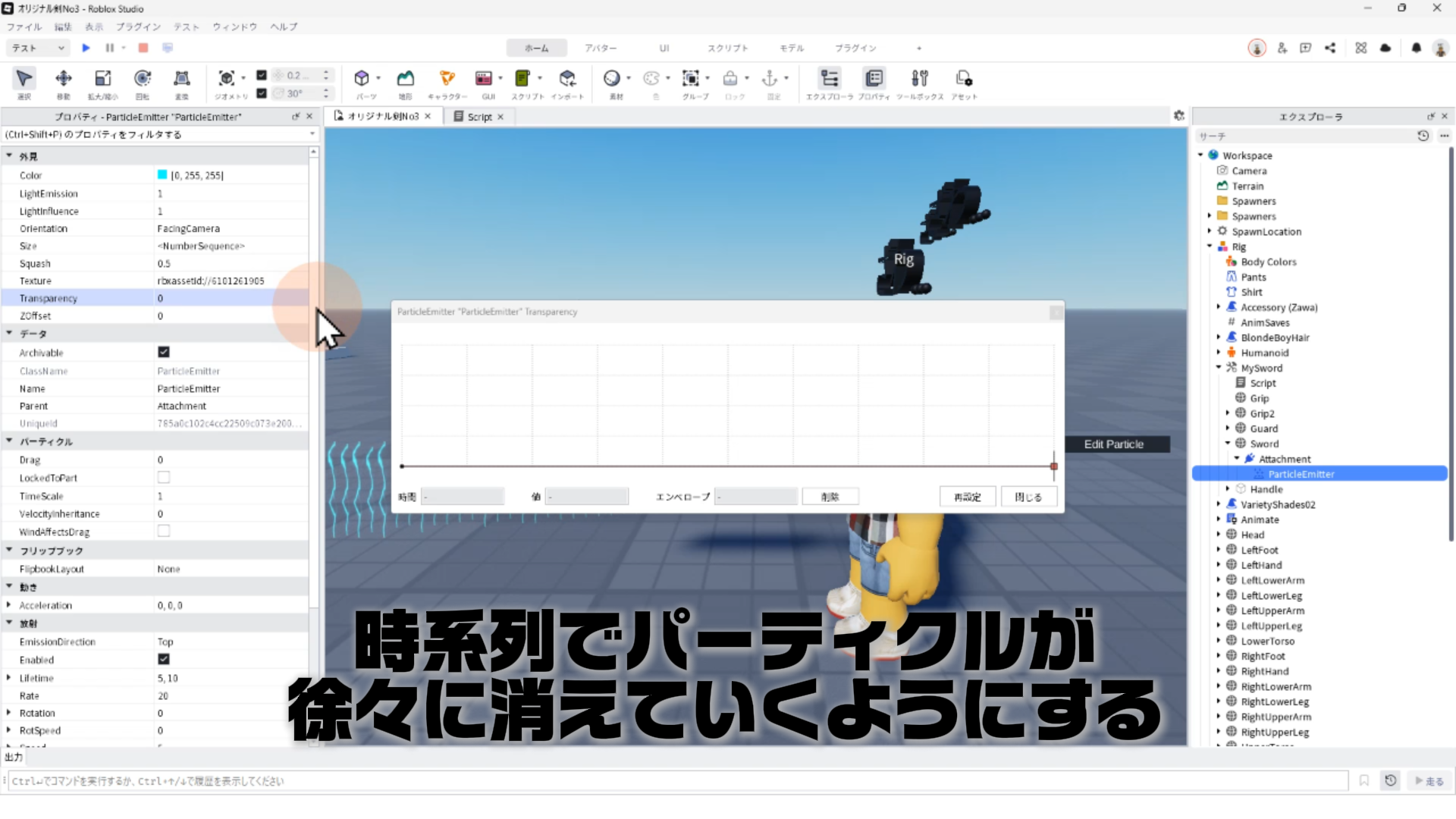The width and height of the screenshot is (1456, 819).
Task: Collapse the Rig tree node
Action: tap(1210, 246)
